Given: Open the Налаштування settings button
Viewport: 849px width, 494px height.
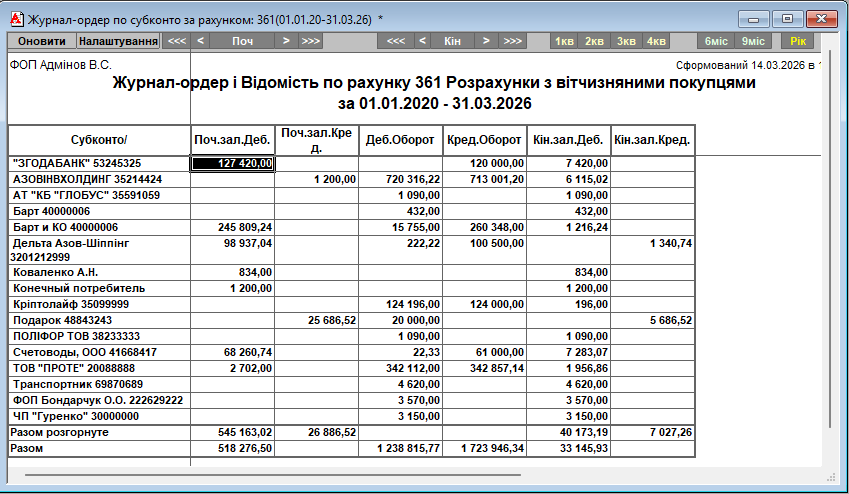Looking at the screenshot, I should click(118, 41).
